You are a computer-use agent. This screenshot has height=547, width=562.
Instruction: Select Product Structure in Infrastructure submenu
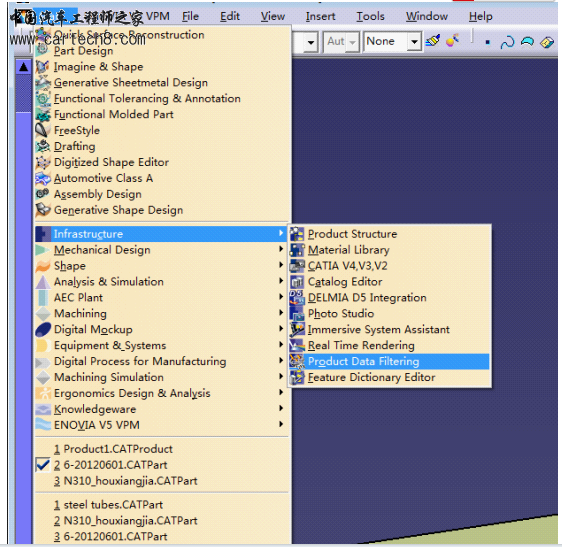(389, 234)
